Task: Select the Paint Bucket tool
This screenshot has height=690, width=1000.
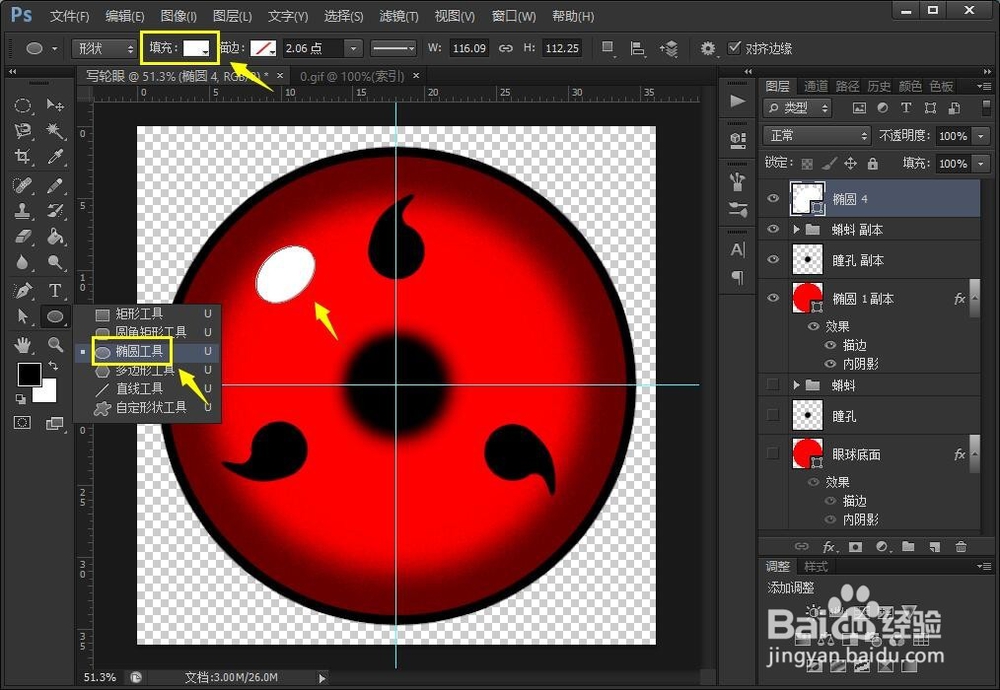Action: (55, 237)
